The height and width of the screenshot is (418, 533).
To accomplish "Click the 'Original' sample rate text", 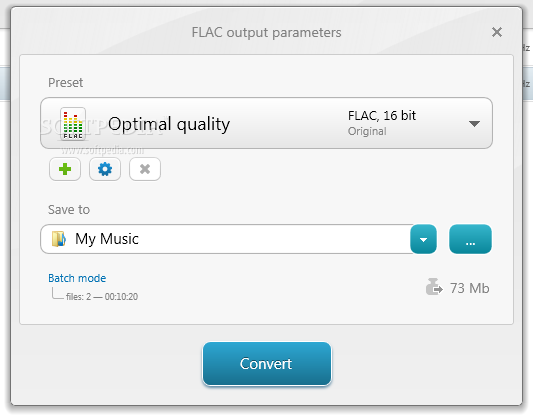I will [x=367, y=131].
